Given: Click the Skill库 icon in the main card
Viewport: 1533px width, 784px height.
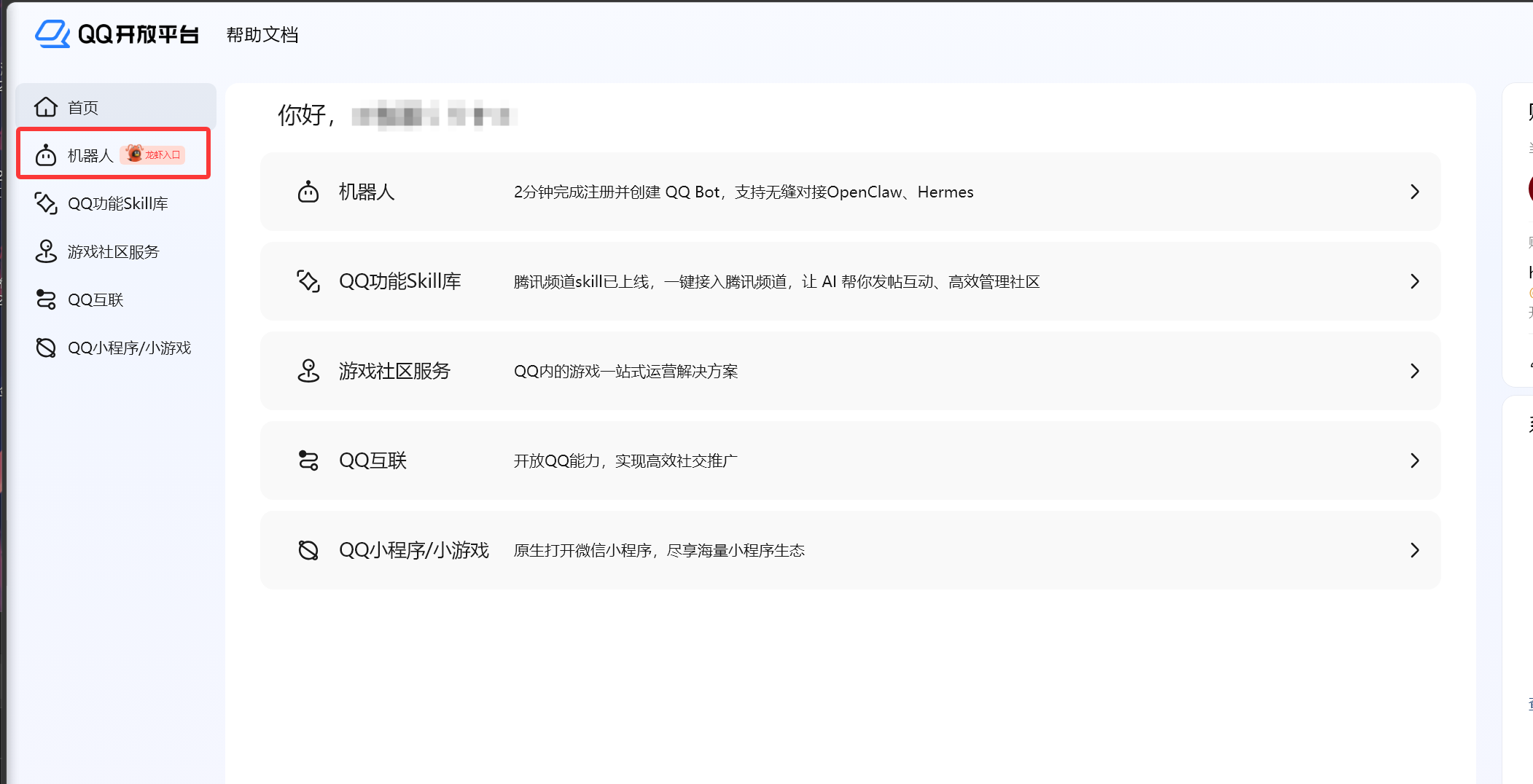Looking at the screenshot, I should (x=308, y=281).
